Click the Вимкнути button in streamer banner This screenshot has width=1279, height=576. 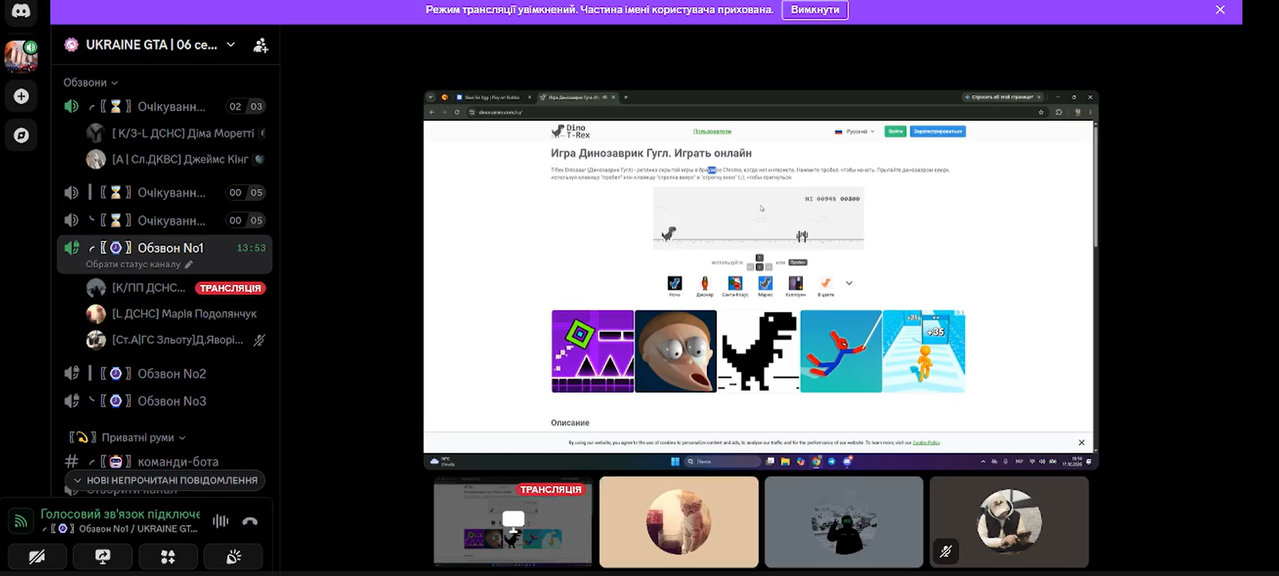coord(815,10)
